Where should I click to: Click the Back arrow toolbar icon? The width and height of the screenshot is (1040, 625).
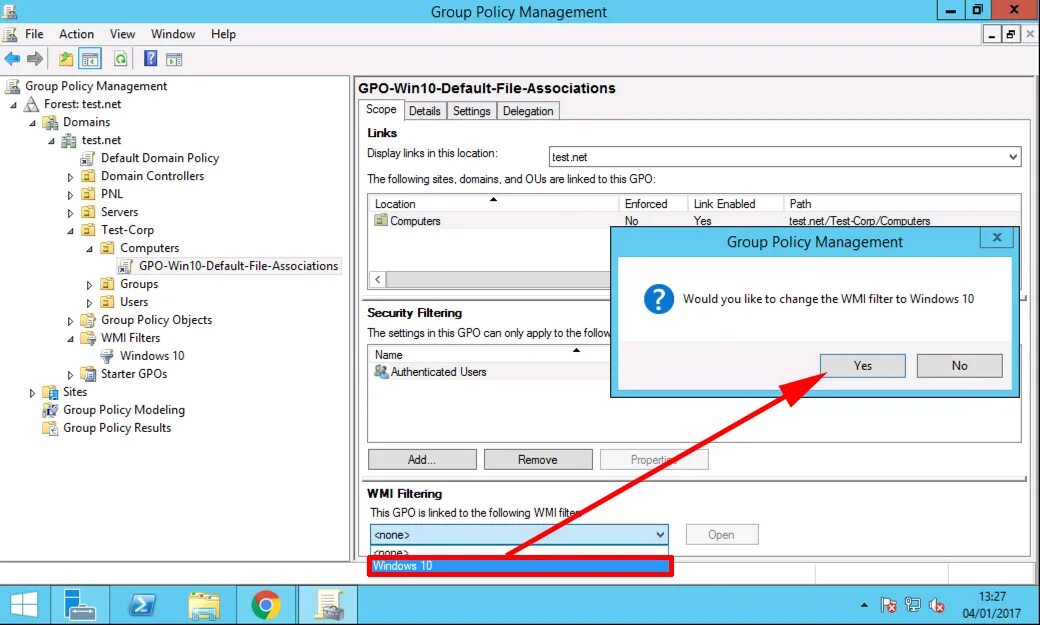point(12,59)
